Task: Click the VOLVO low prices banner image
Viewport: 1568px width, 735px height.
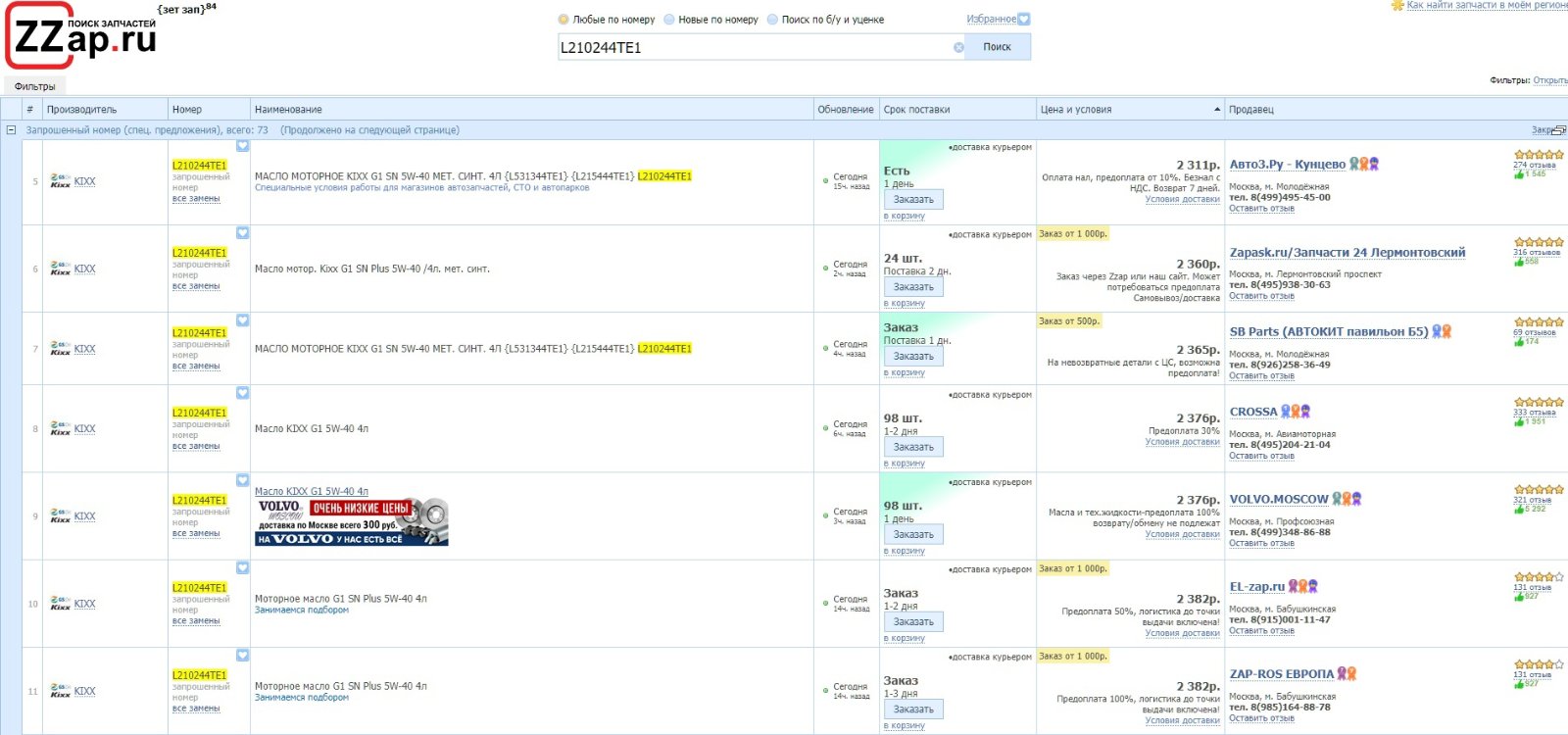Action: coord(352,522)
